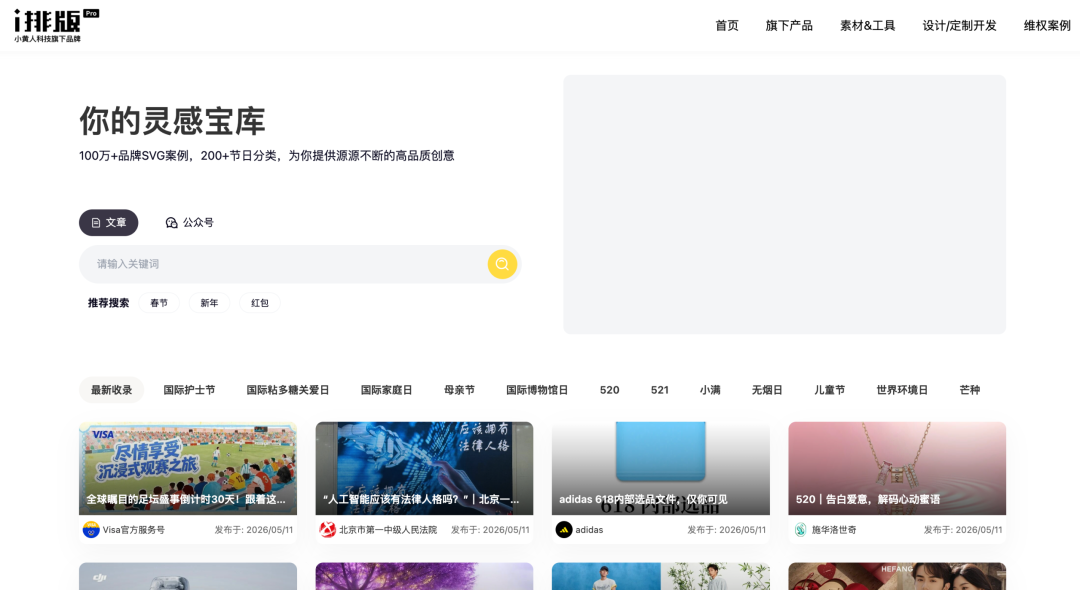Select the 520 category tab
This screenshot has width=1080, height=590.
point(610,390)
